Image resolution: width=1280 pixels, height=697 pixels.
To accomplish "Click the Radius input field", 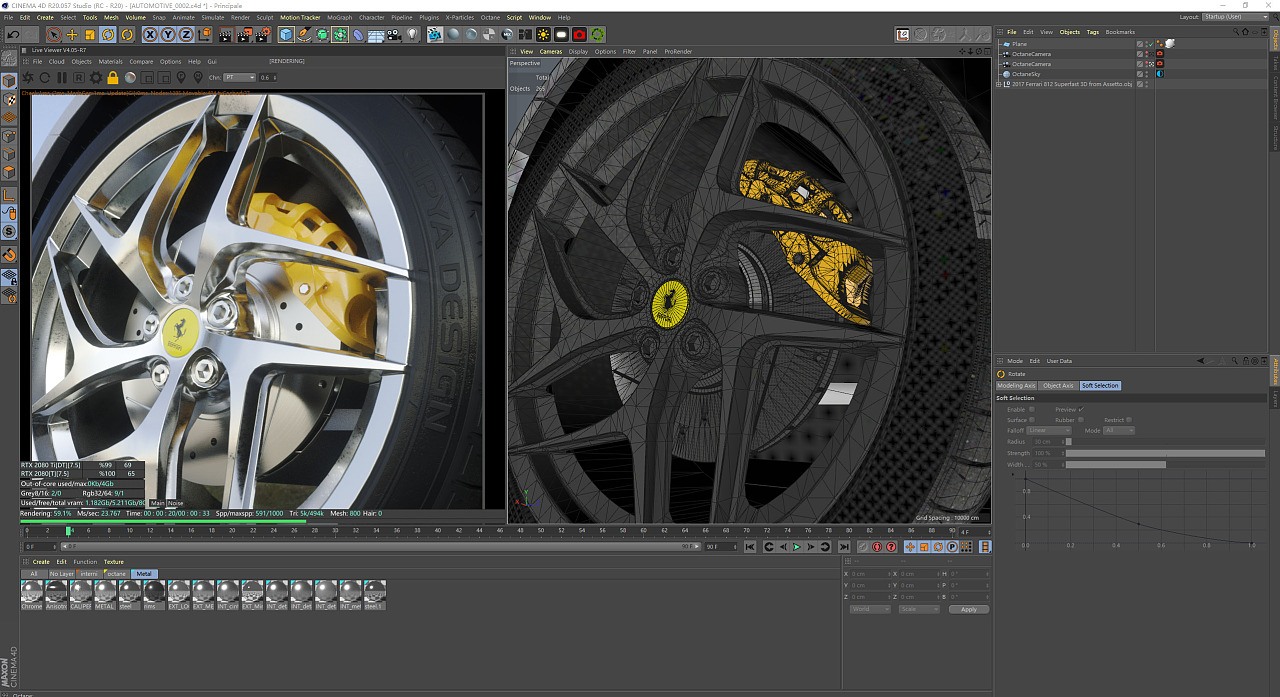I will pyautogui.click(x=1049, y=441).
